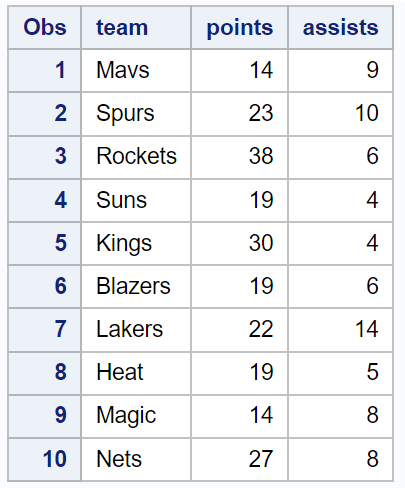The width and height of the screenshot is (405, 488).
Task: Click the Kings points value 30
Action: pyautogui.click(x=239, y=243)
